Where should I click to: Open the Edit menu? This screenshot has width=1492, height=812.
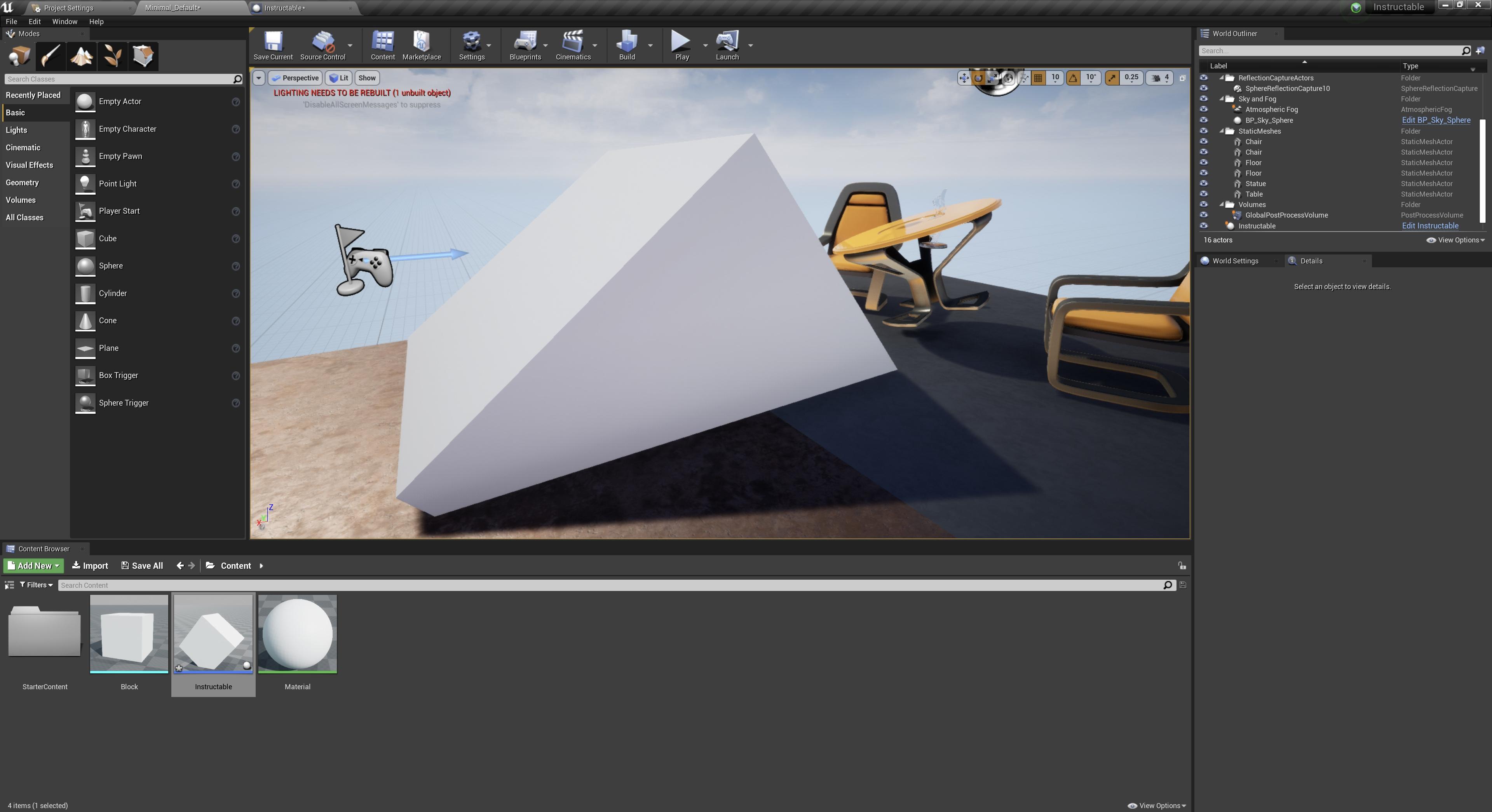34,21
